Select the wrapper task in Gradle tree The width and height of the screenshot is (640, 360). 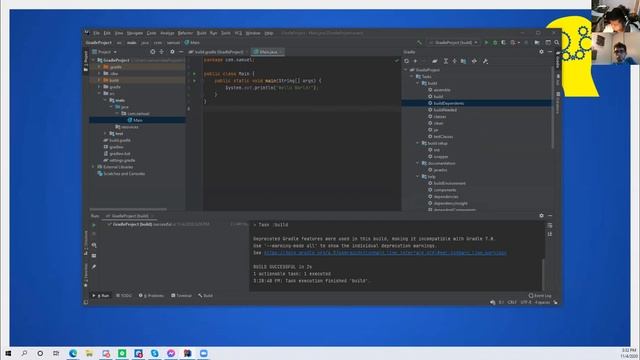438,157
